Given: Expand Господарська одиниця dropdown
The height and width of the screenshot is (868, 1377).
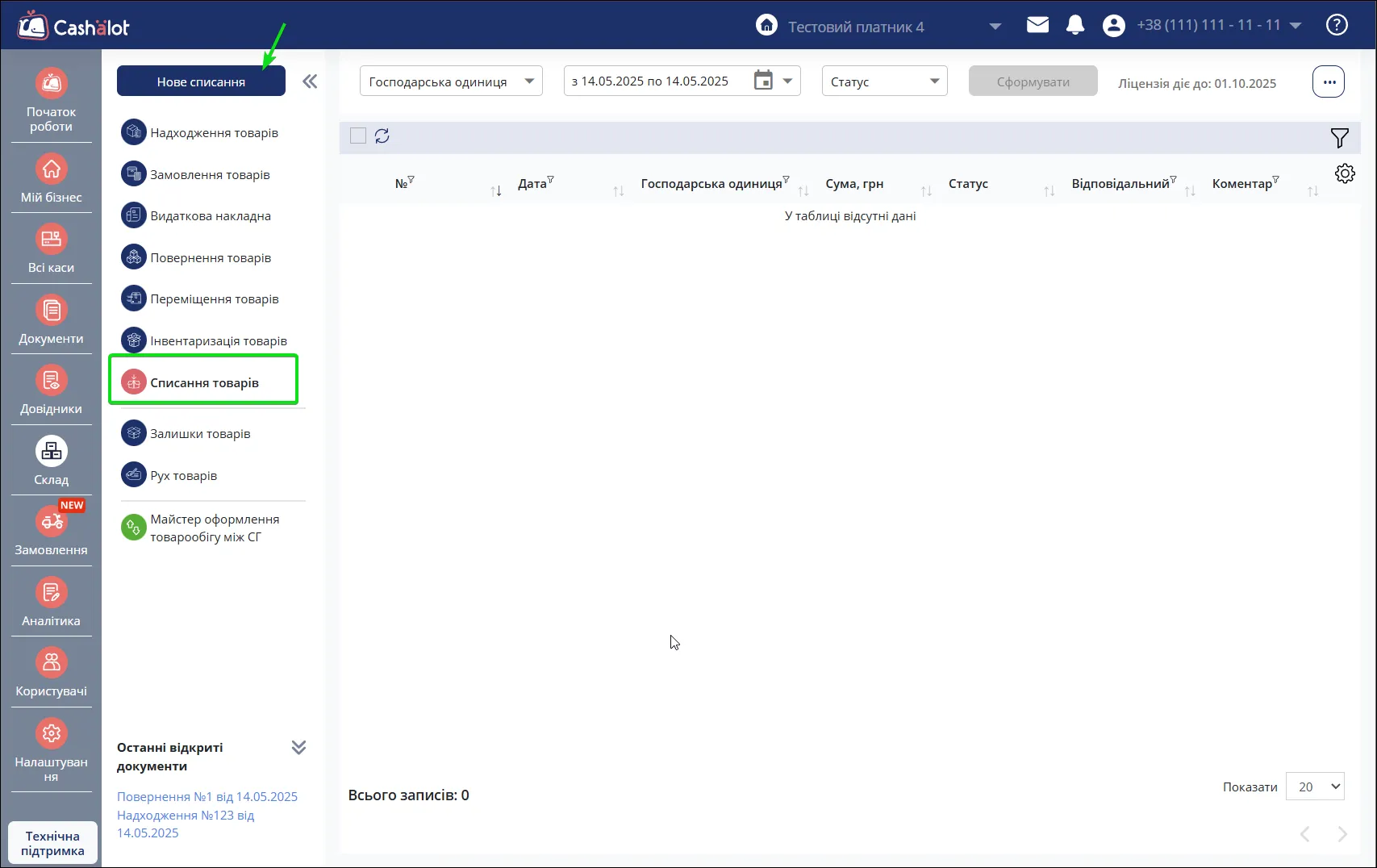Looking at the screenshot, I should (451, 81).
